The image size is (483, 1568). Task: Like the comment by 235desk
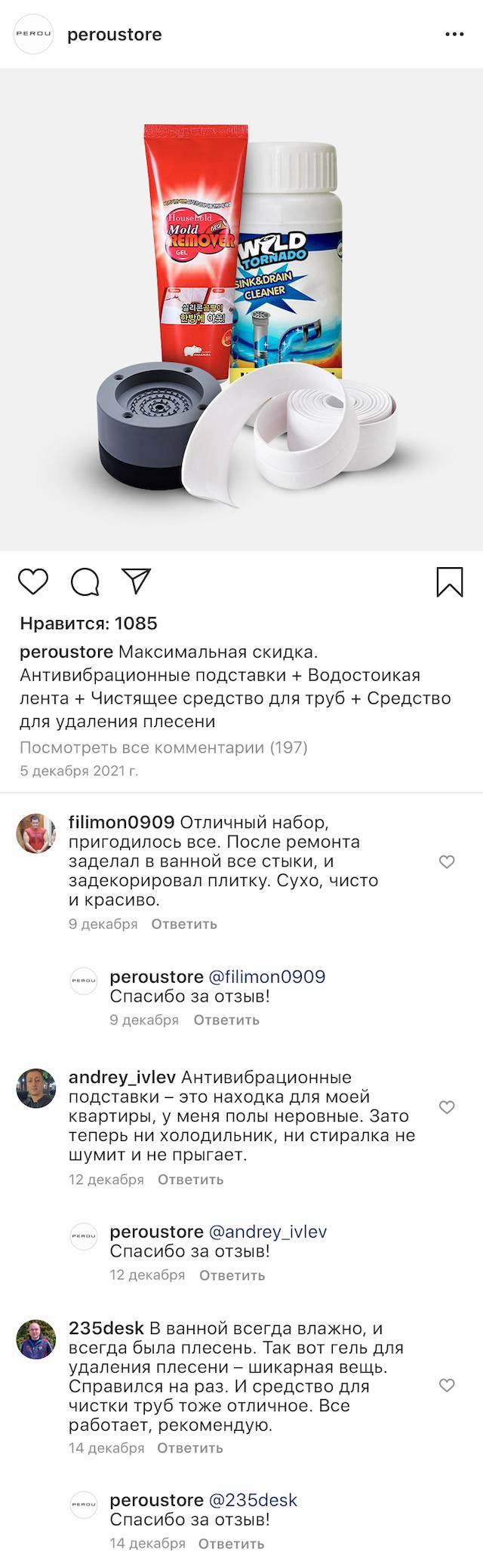pyautogui.click(x=447, y=1385)
